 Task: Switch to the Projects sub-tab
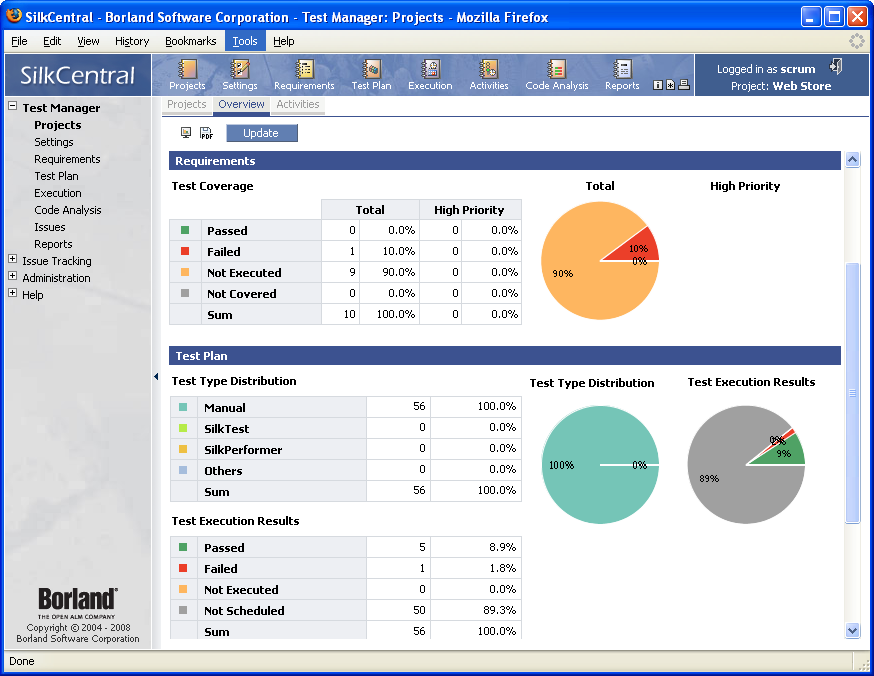click(187, 104)
